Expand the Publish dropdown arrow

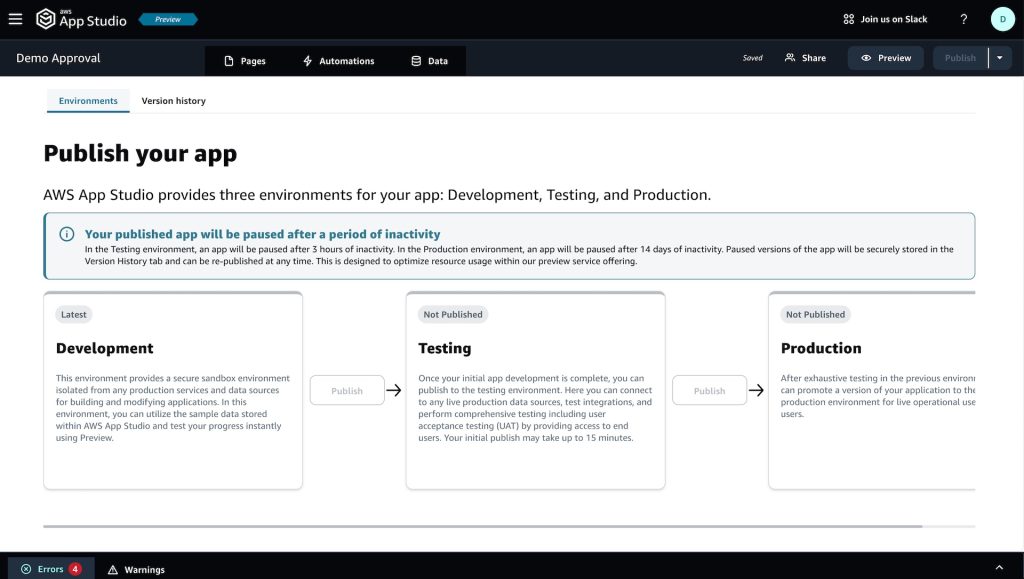point(1001,58)
